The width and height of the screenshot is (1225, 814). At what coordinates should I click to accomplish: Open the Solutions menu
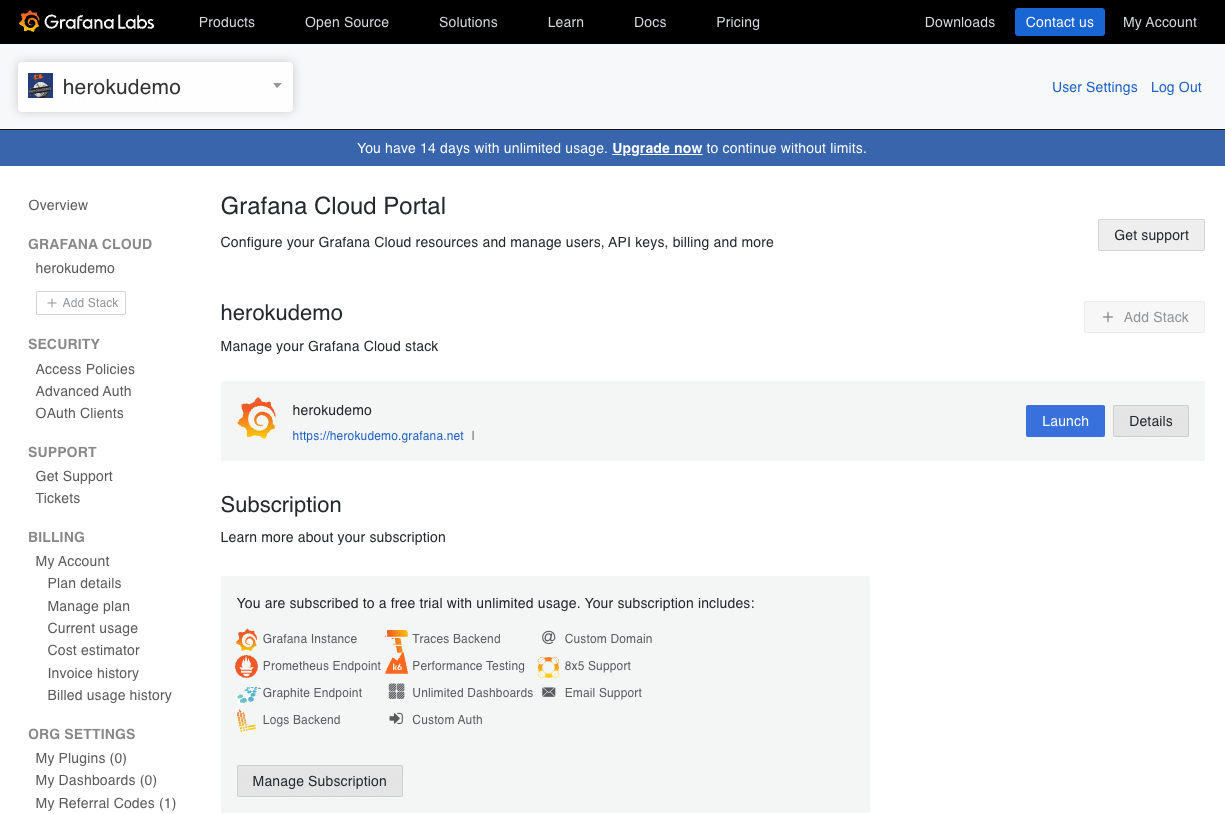[468, 22]
